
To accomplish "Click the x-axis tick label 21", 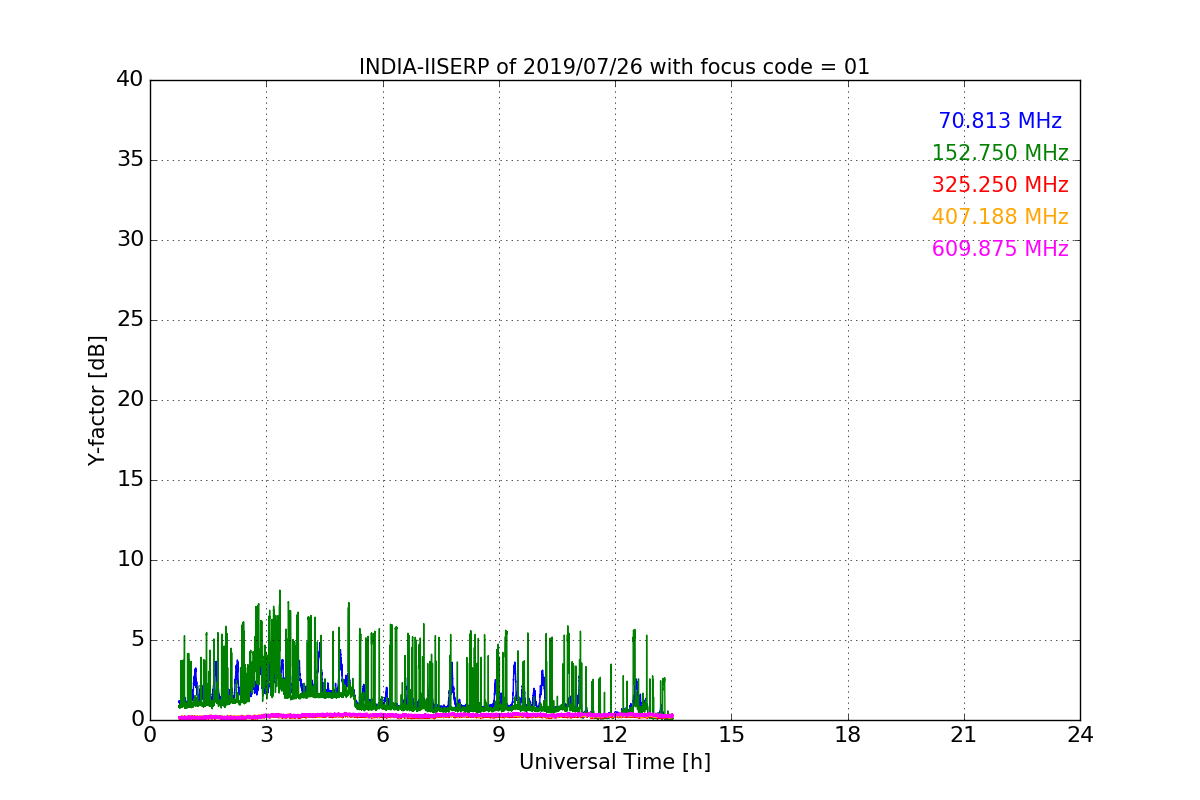I will click(x=964, y=735).
